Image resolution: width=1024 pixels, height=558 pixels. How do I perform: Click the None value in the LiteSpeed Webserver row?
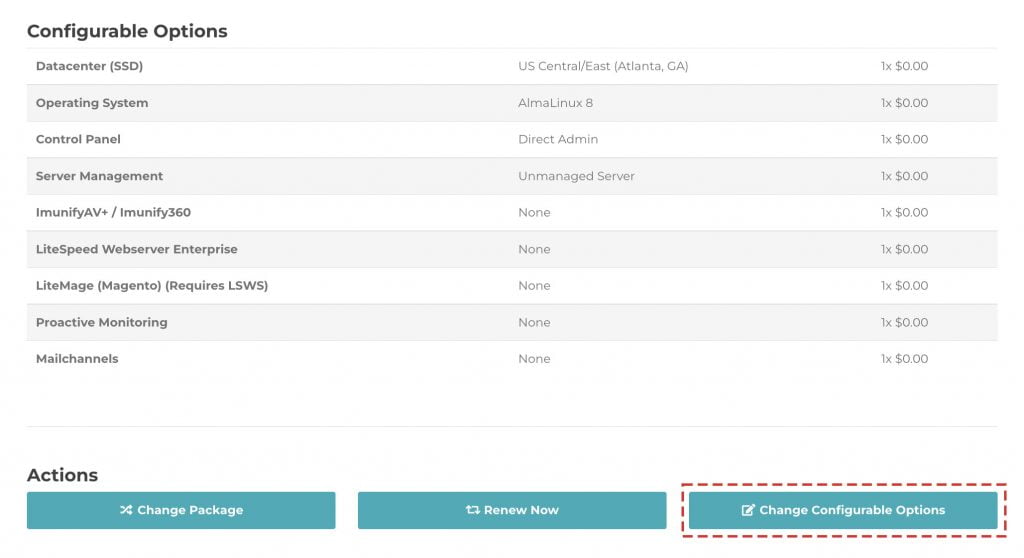pyautogui.click(x=534, y=249)
